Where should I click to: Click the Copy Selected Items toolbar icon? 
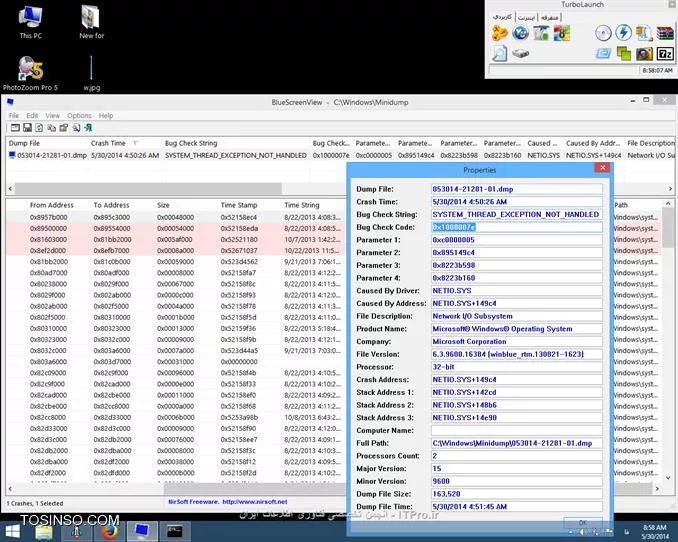point(51,128)
